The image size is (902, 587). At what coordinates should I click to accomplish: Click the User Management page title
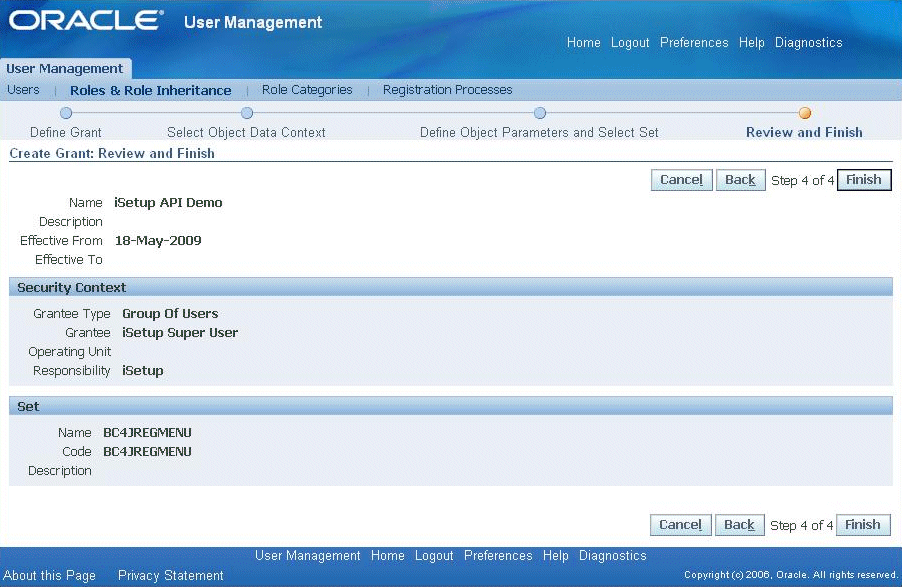[253, 22]
